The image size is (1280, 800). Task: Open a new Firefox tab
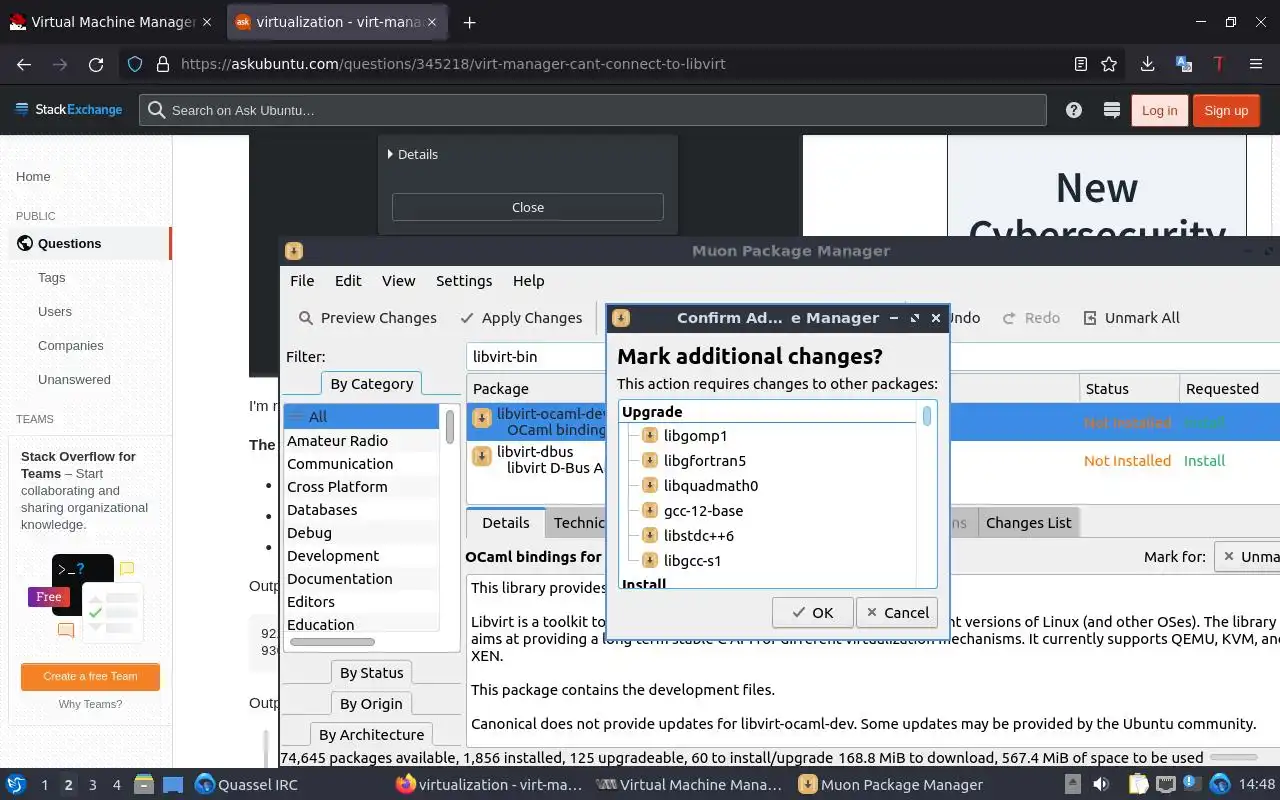[469, 22]
